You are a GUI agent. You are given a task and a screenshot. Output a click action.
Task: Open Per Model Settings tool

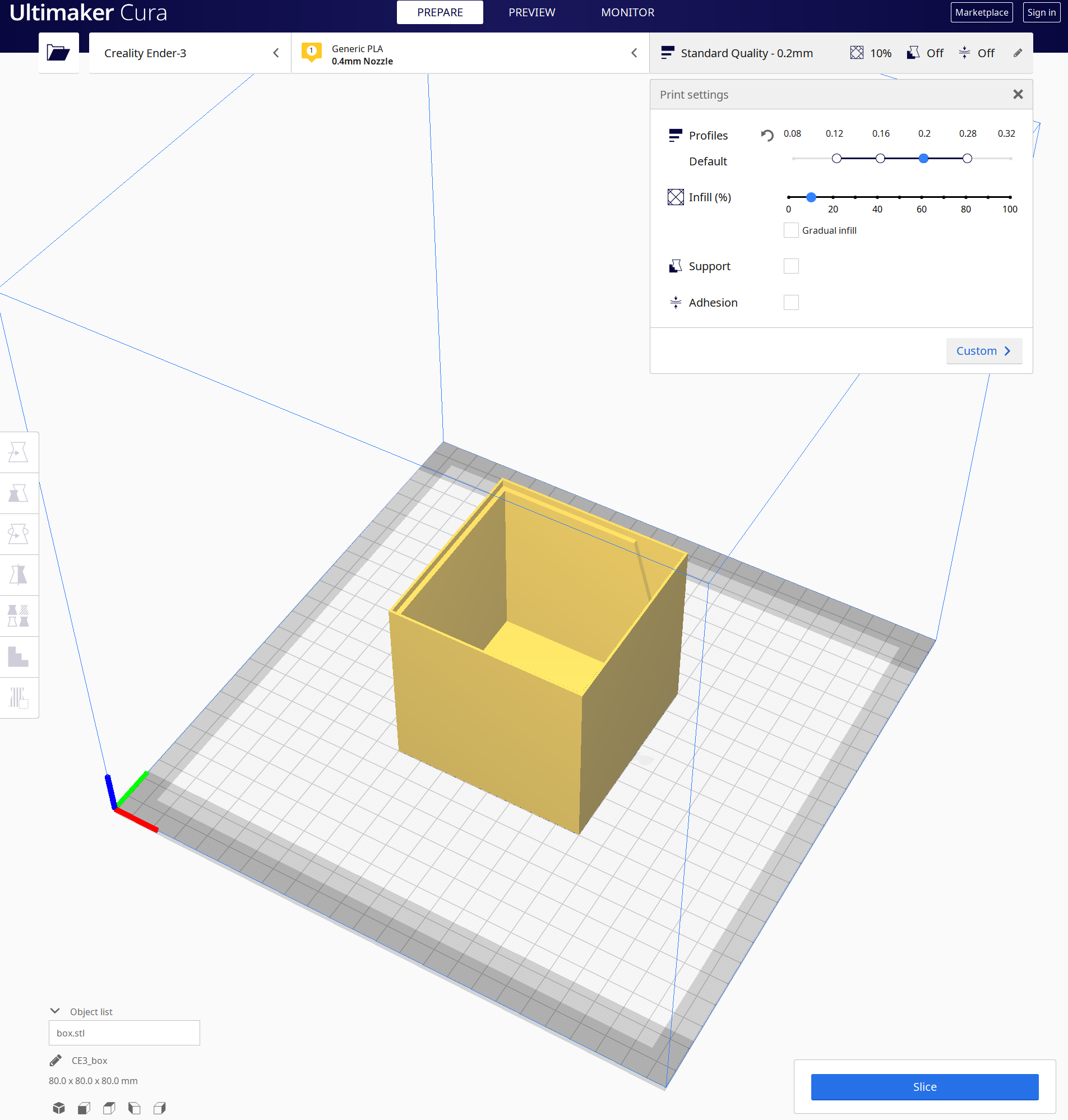(x=19, y=615)
